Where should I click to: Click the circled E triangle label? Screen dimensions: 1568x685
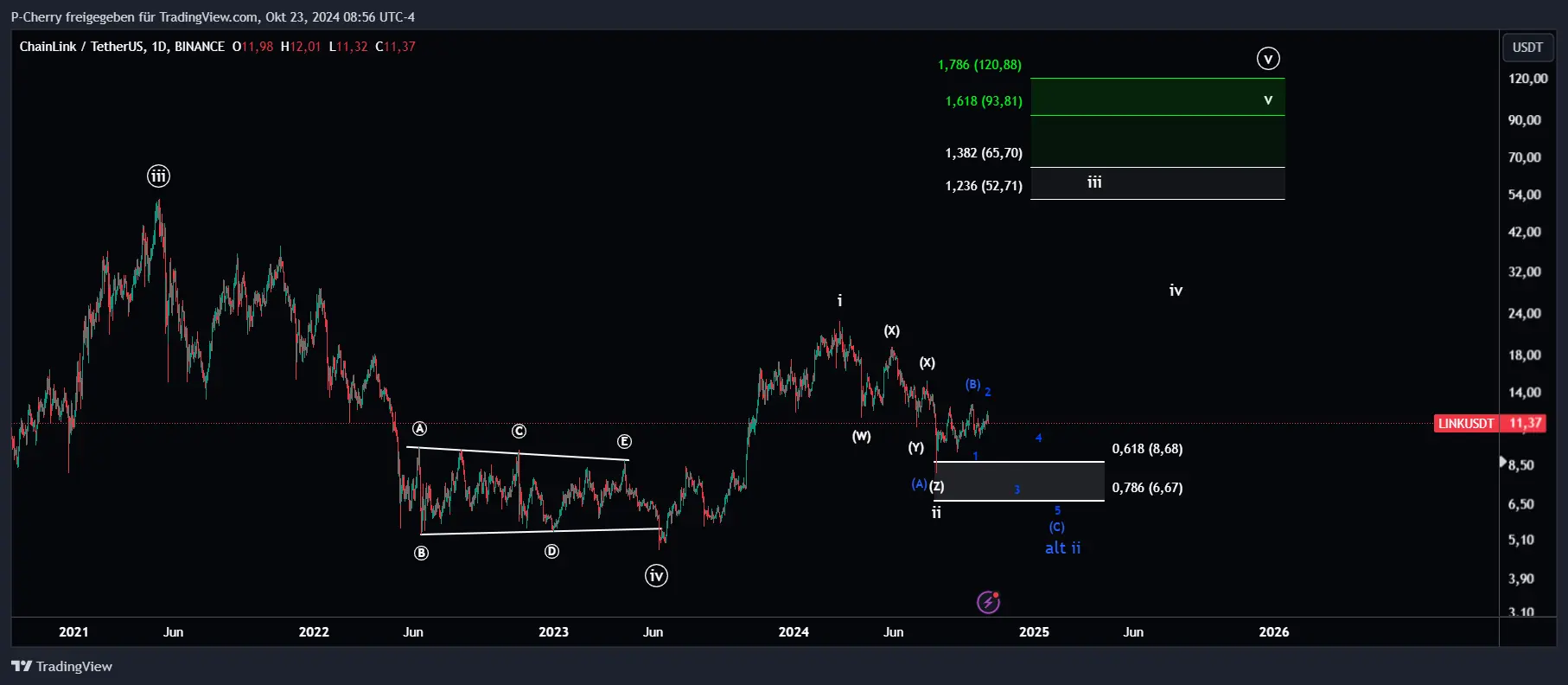point(624,441)
